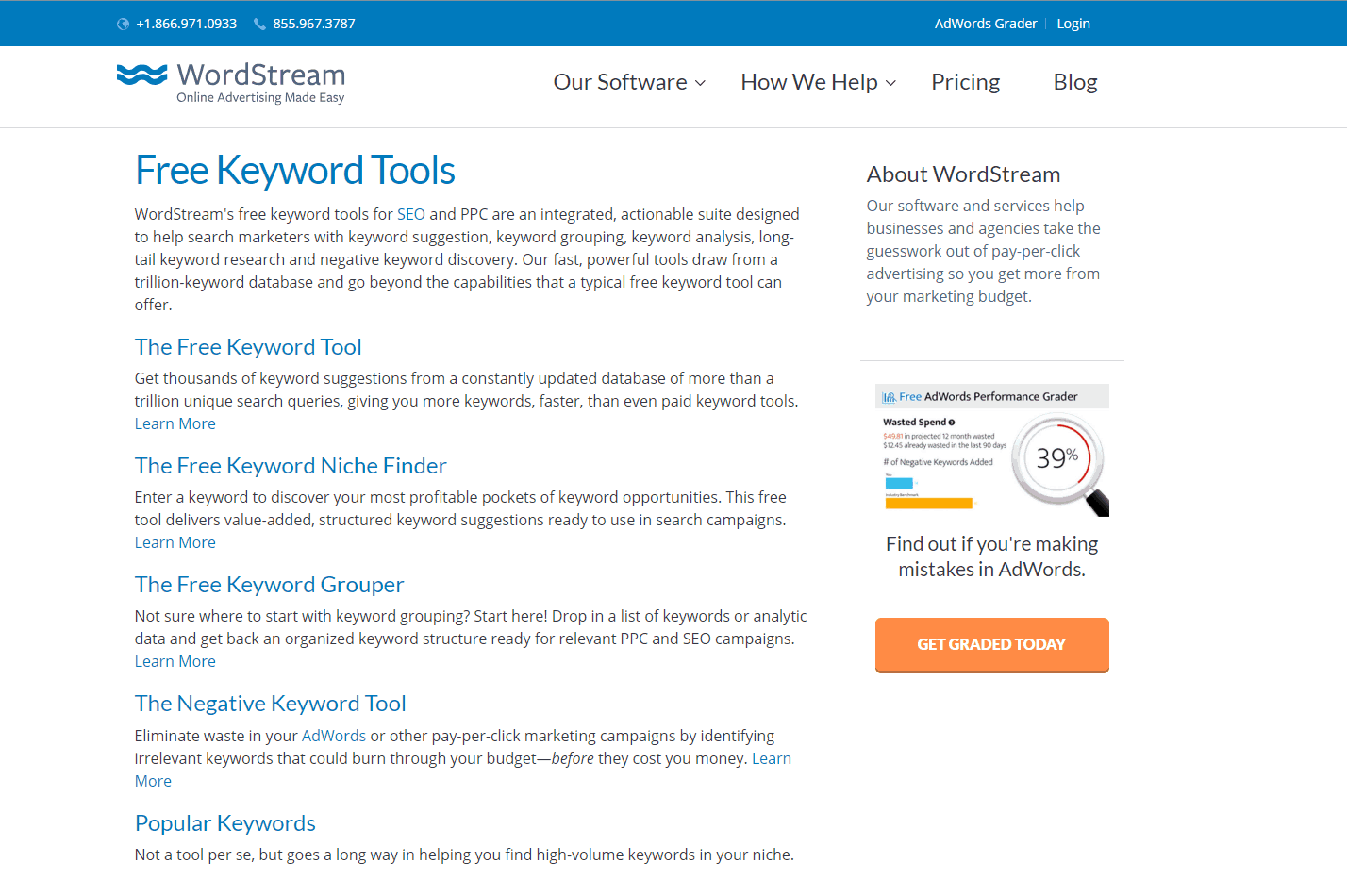Click the Performance Grader chart icon
The image size is (1347, 896).
pos(889,397)
